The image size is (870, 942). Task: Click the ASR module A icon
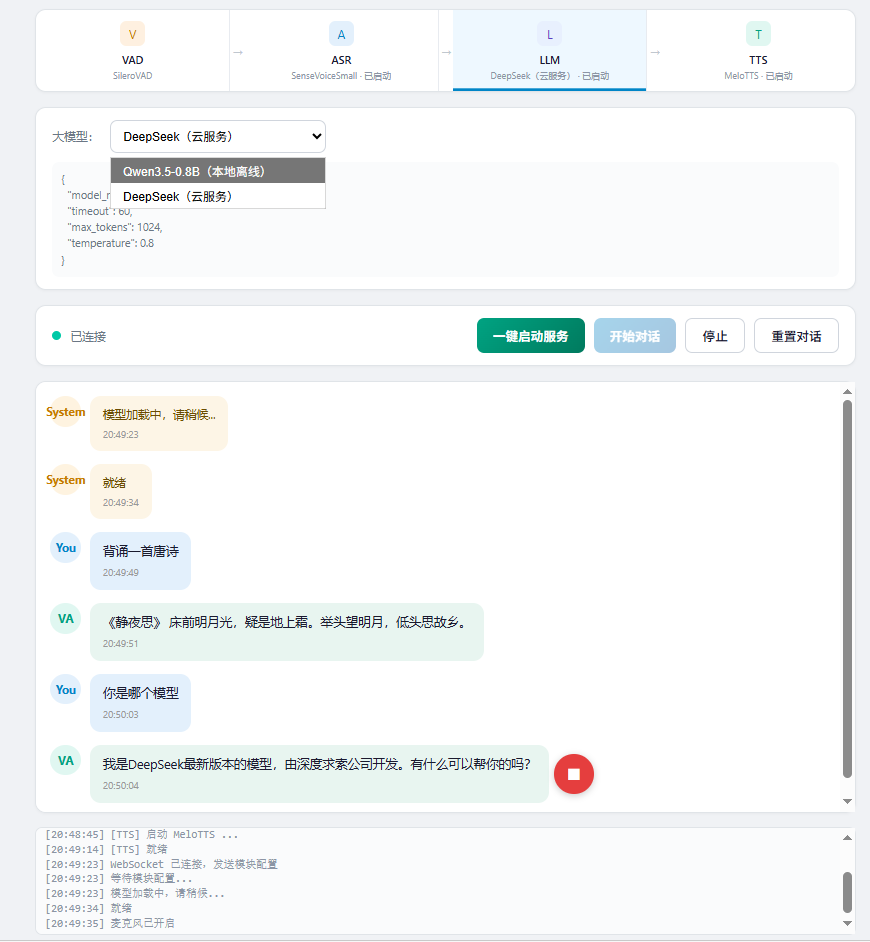point(341,34)
